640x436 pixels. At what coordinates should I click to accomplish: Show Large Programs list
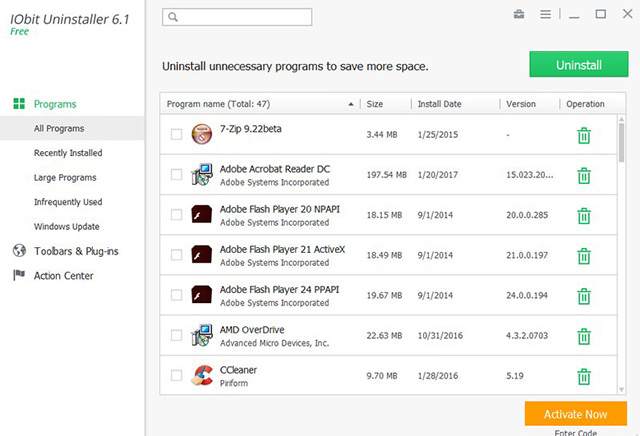[x=65, y=178]
